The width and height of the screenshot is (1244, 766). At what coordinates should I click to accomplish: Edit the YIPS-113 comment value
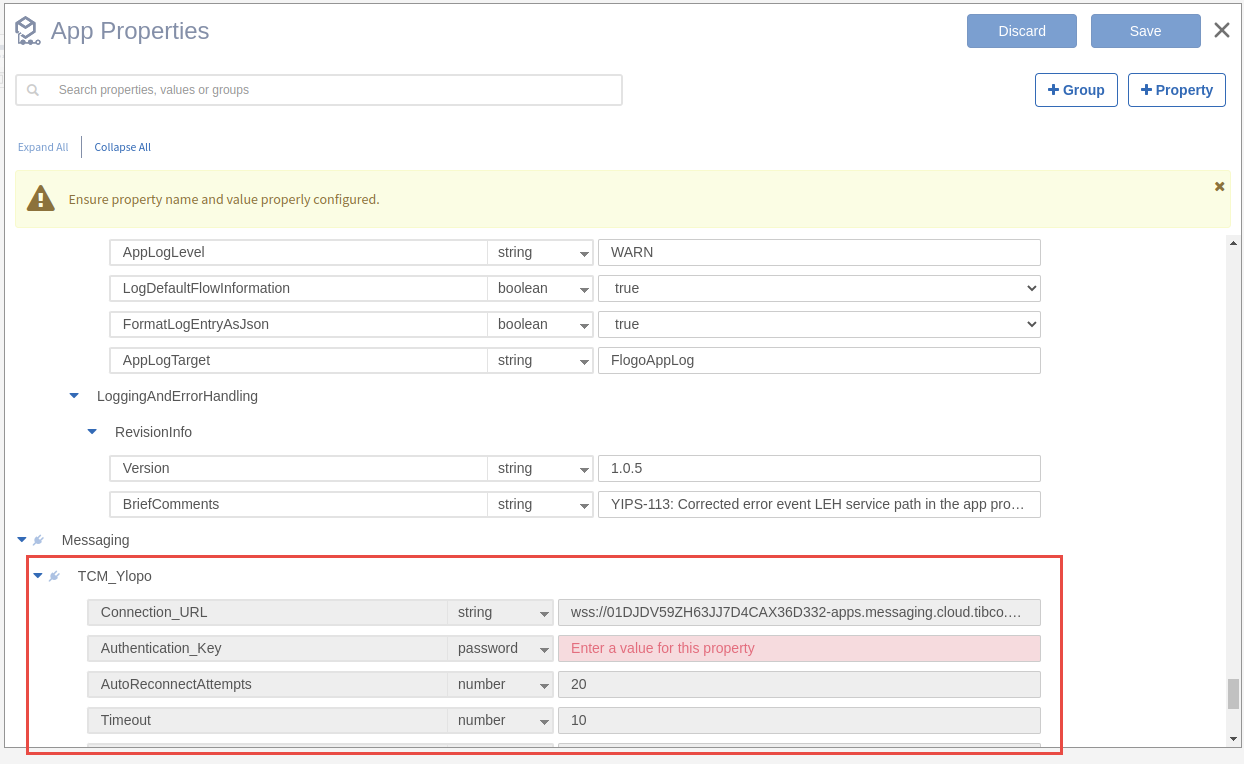point(819,504)
